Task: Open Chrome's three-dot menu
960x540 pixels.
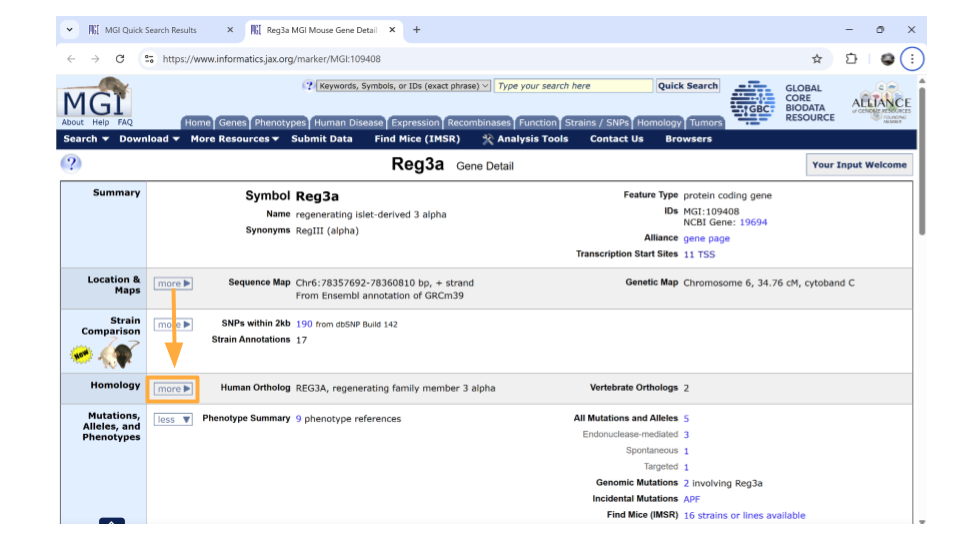Action: coord(912,59)
